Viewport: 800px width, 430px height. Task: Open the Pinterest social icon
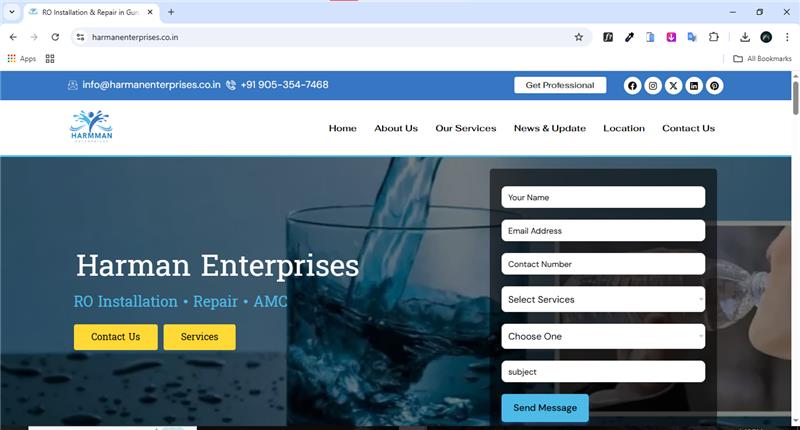pos(714,86)
